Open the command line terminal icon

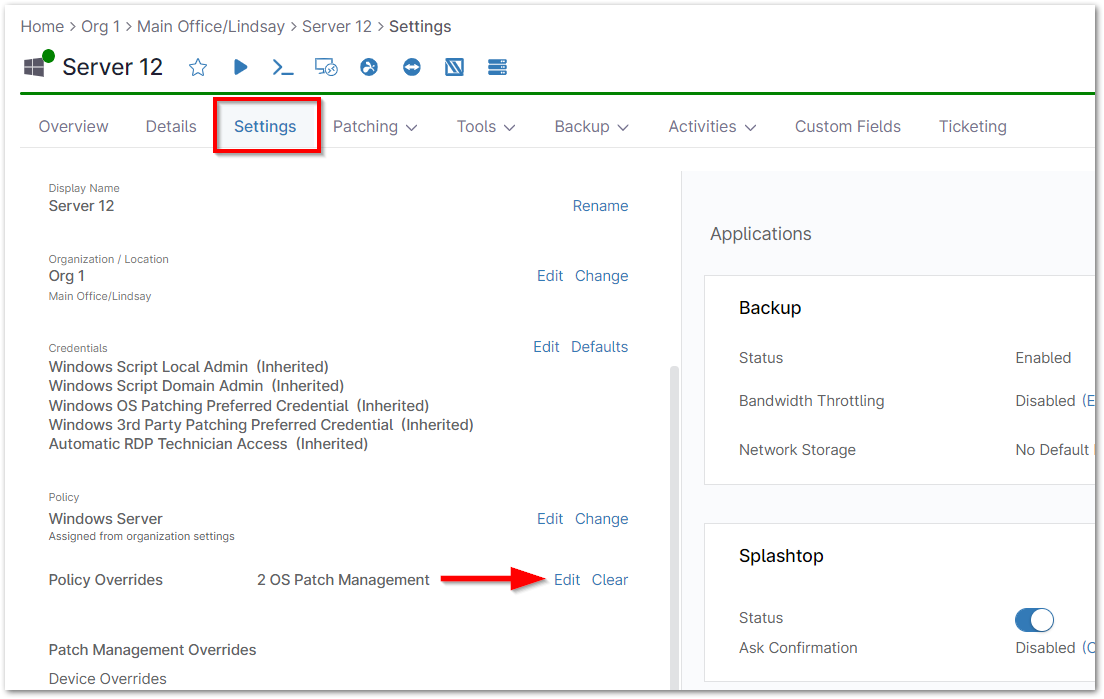[x=283, y=67]
